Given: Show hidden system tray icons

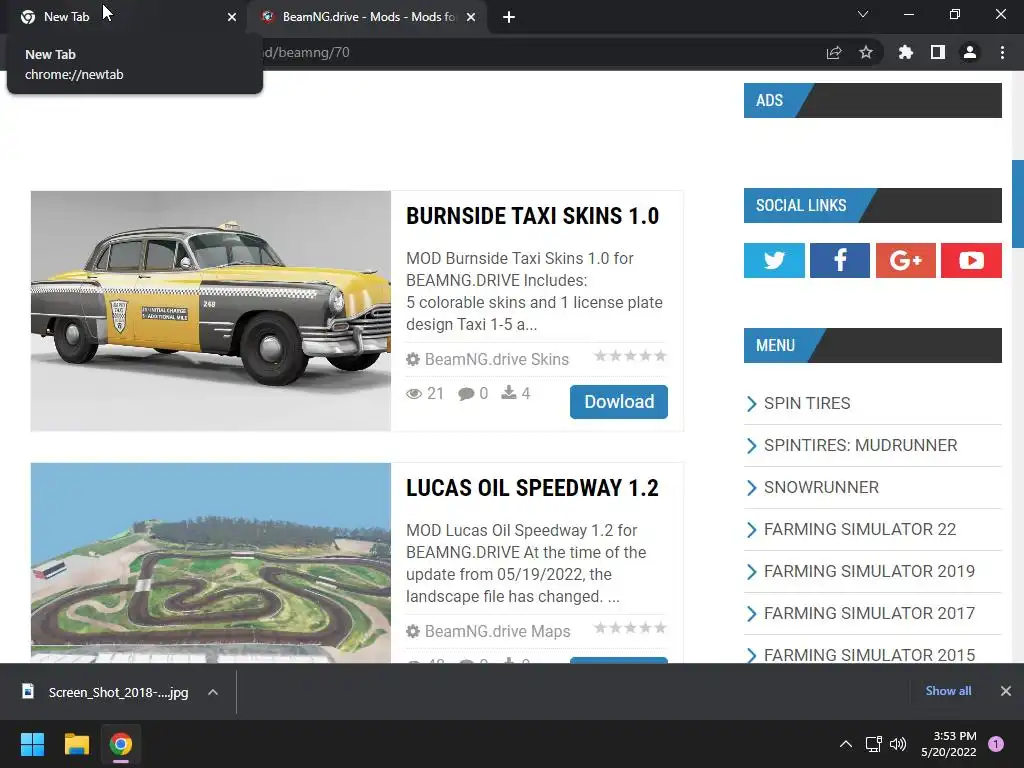Looking at the screenshot, I should (x=846, y=744).
